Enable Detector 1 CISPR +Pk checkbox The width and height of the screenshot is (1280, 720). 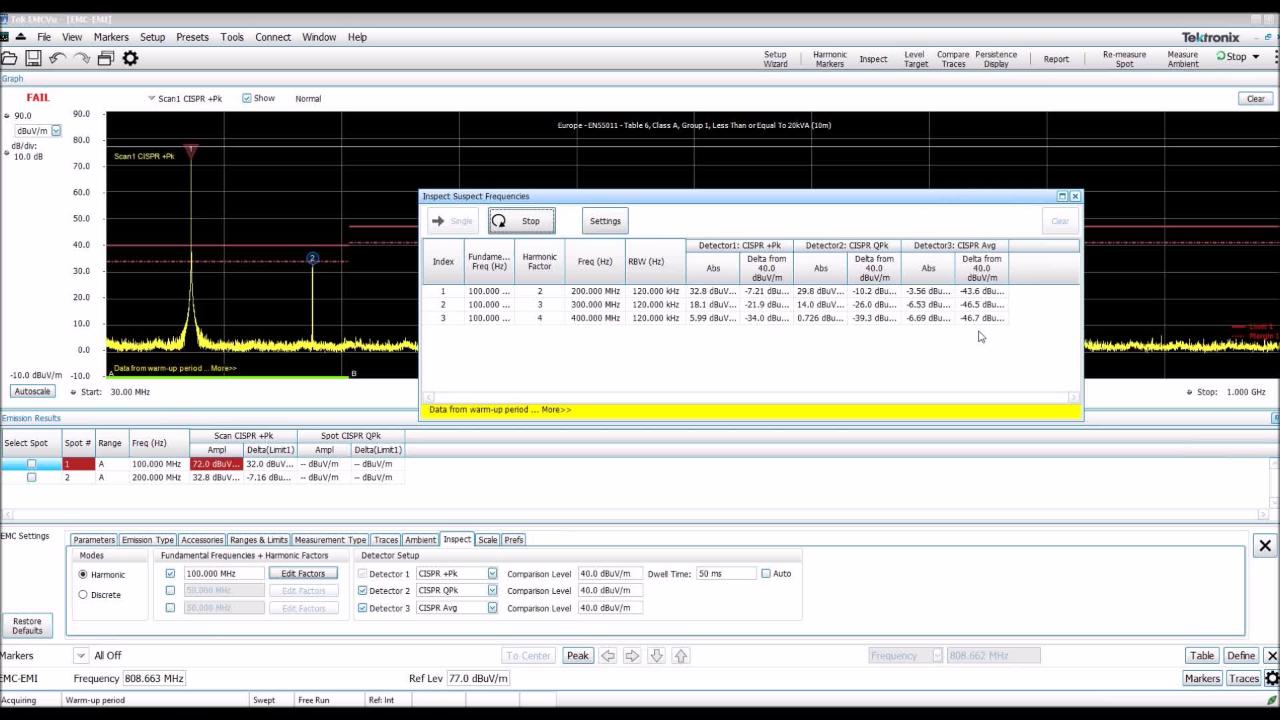tap(362, 573)
